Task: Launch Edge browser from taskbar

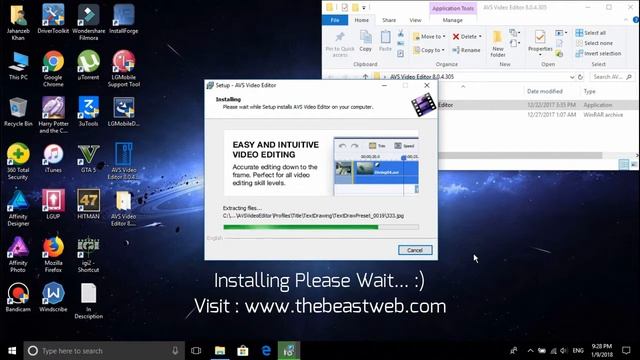Action: pos(266,351)
